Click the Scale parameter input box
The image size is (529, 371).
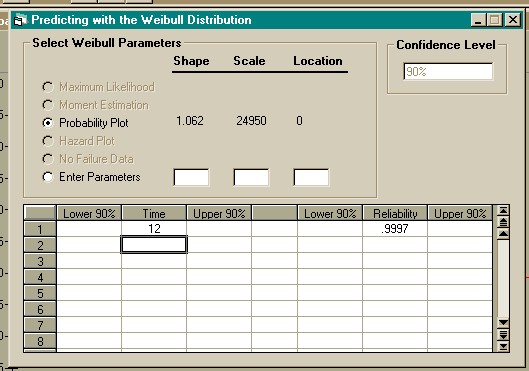pyautogui.click(x=251, y=177)
